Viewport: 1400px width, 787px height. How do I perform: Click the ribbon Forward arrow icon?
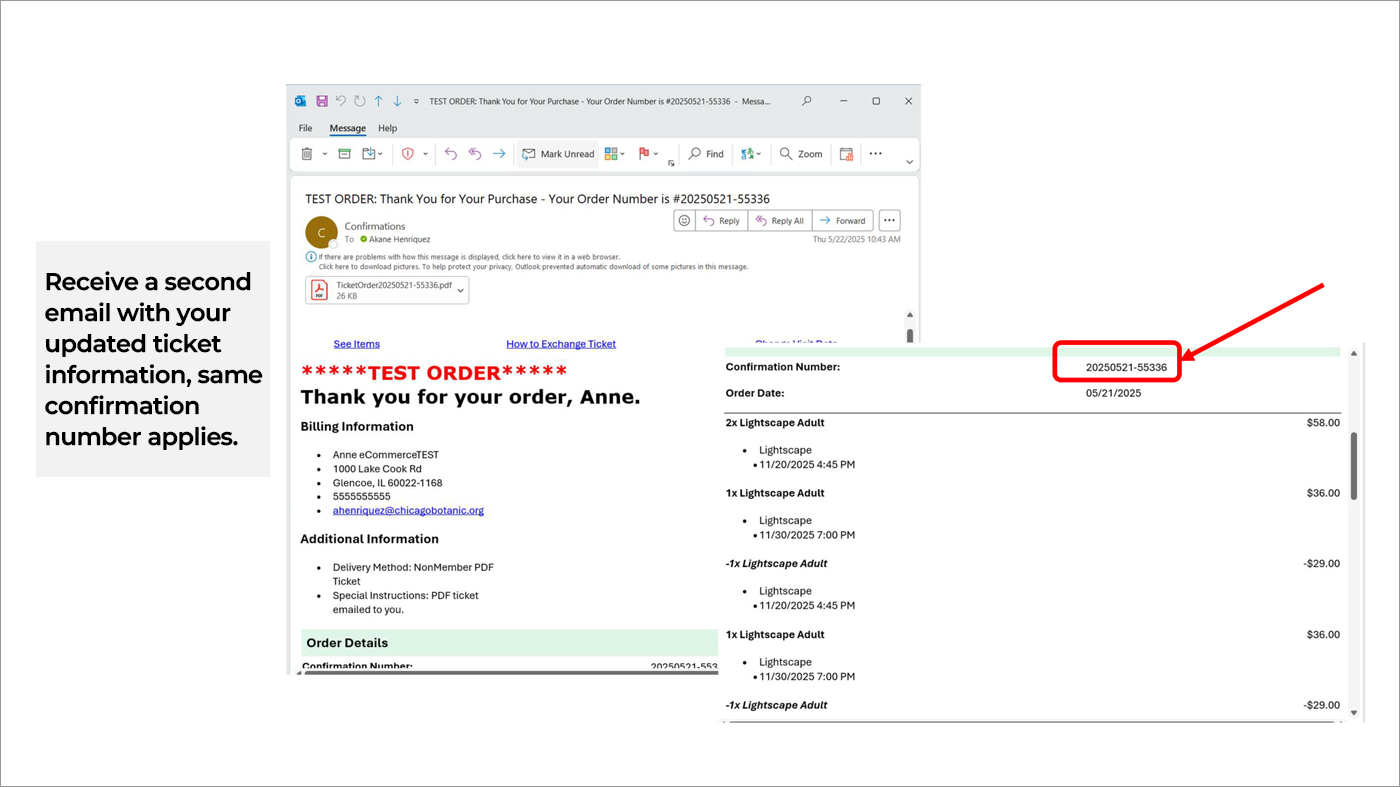[x=498, y=154]
